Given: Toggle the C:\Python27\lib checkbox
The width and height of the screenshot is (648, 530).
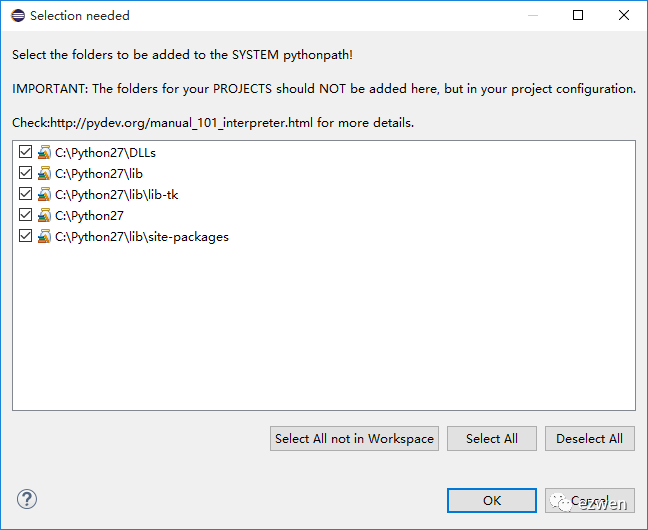Looking at the screenshot, I should 26,173.
